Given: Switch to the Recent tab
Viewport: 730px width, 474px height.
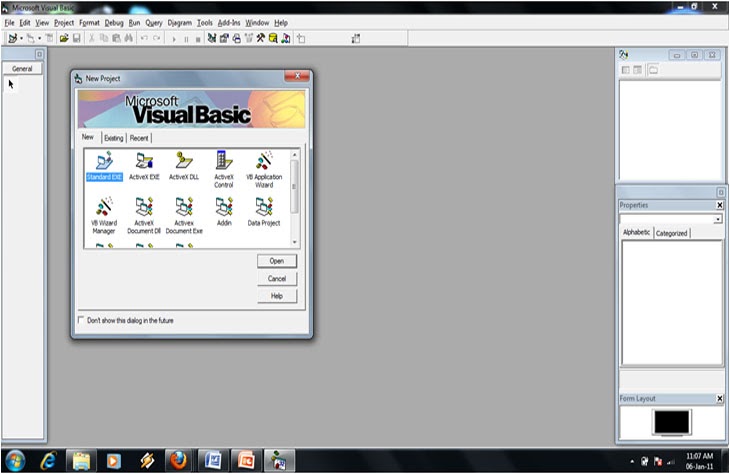Looking at the screenshot, I should 139,138.
